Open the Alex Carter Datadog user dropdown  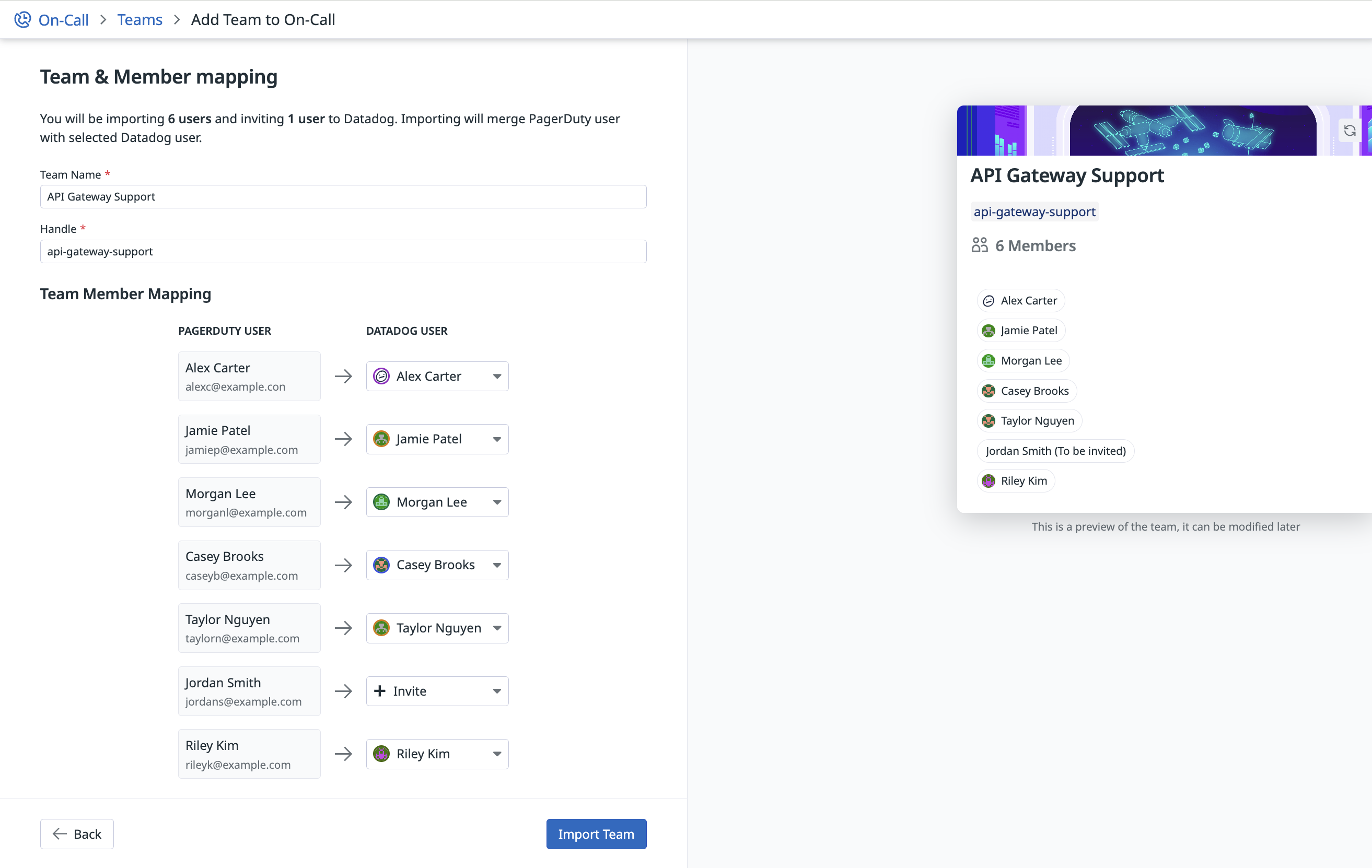(497, 376)
